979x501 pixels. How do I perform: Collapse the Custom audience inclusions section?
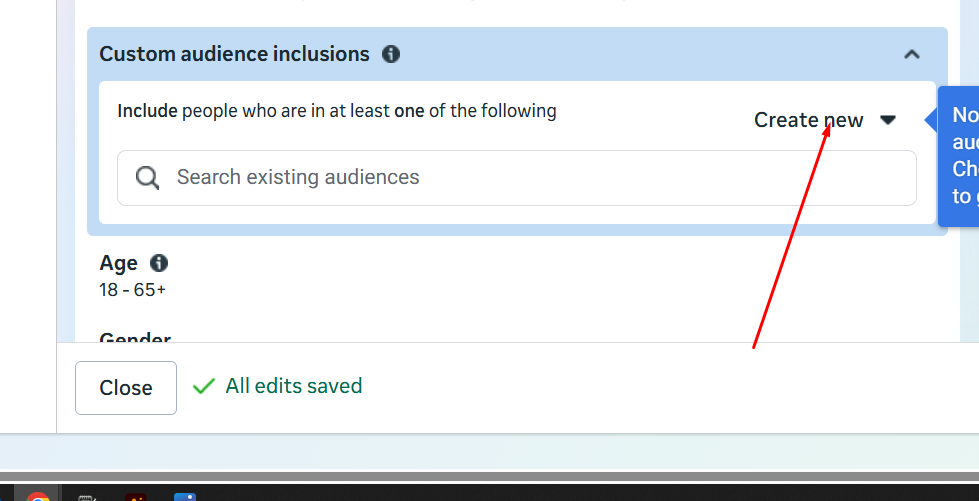tap(911, 55)
